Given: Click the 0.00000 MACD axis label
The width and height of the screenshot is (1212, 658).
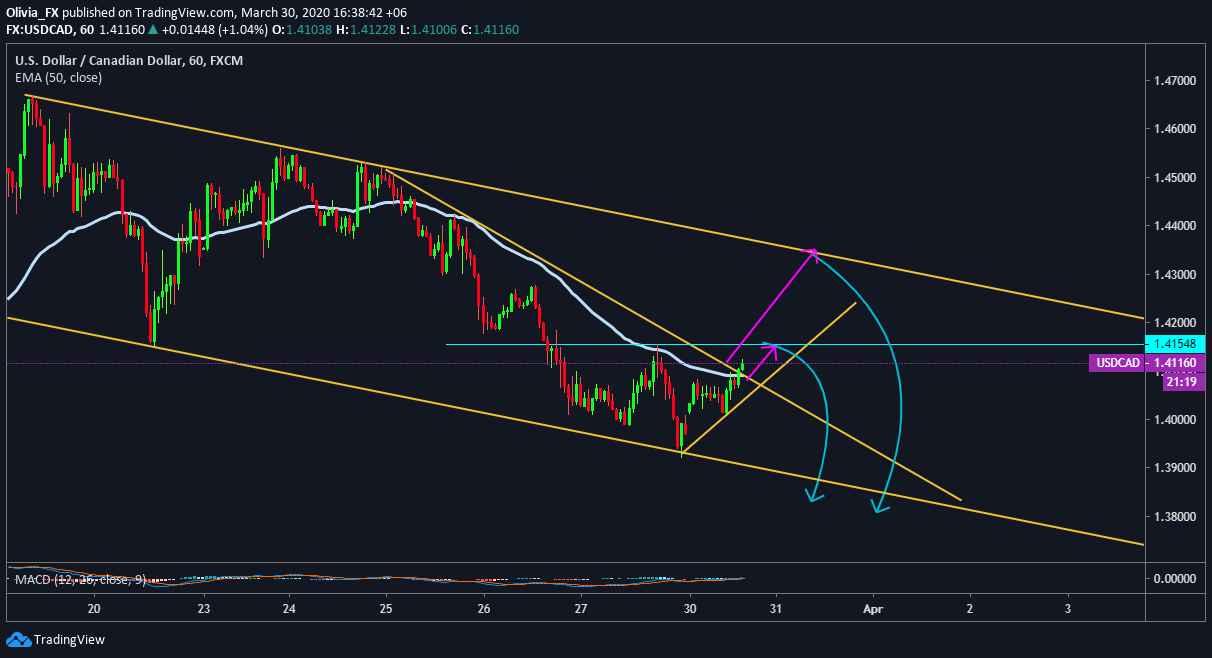Looking at the screenshot, I should click(x=1177, y=579).
